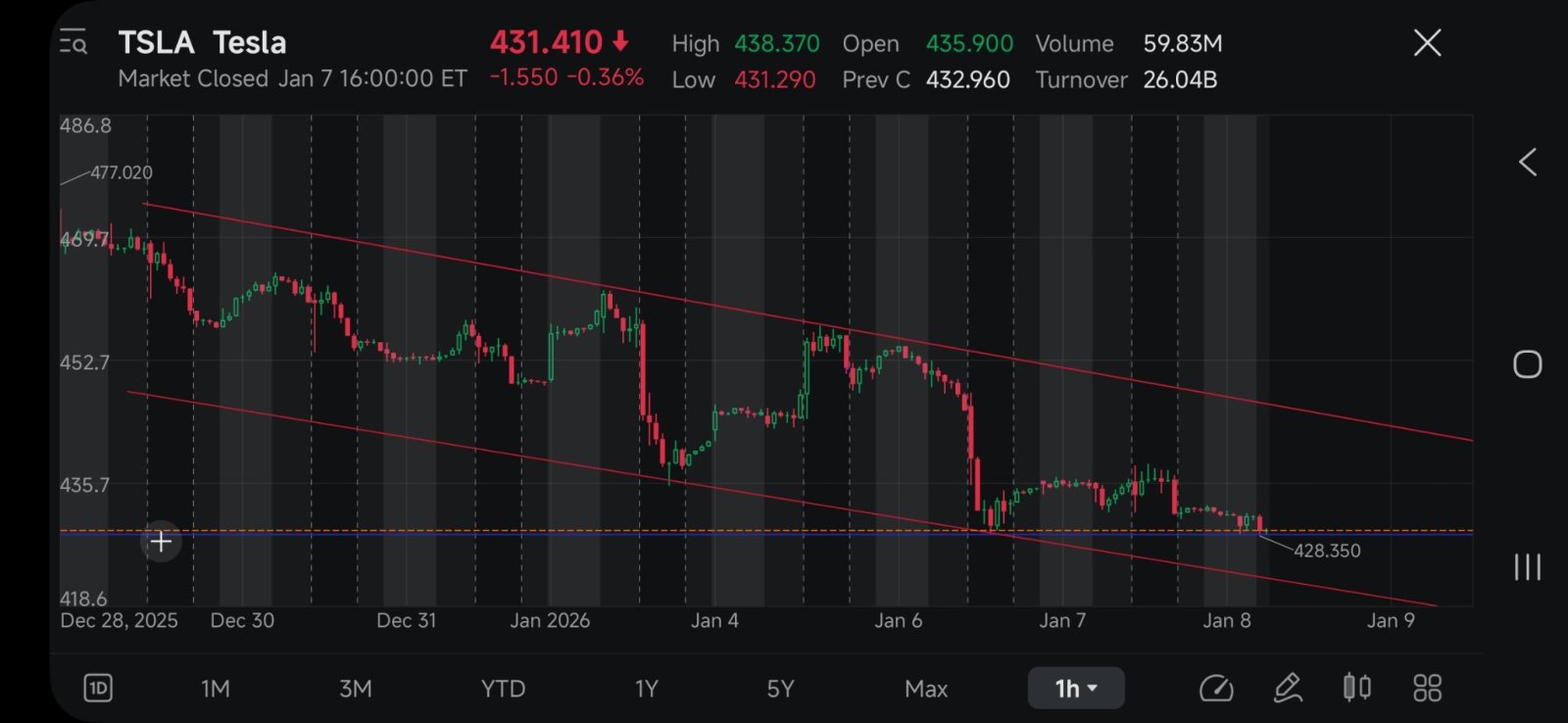Viewport: 1568px width, 723px height.
Task: Click the 486.8 price axis label
Action: [85, 125]
